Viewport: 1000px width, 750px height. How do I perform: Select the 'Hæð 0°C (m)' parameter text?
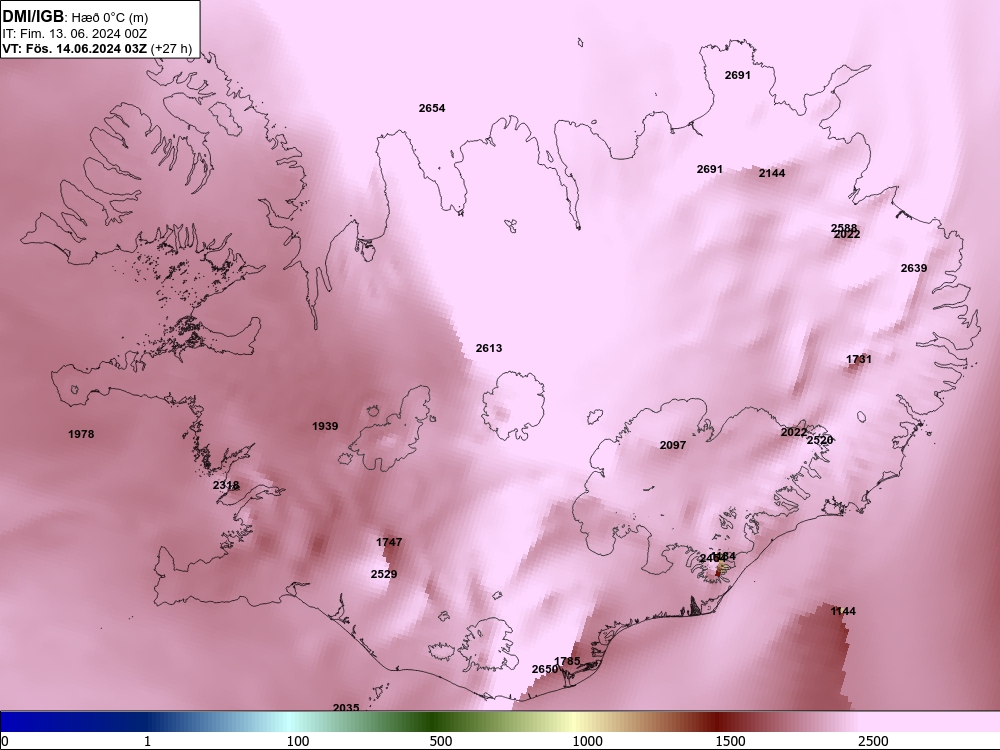109,17
